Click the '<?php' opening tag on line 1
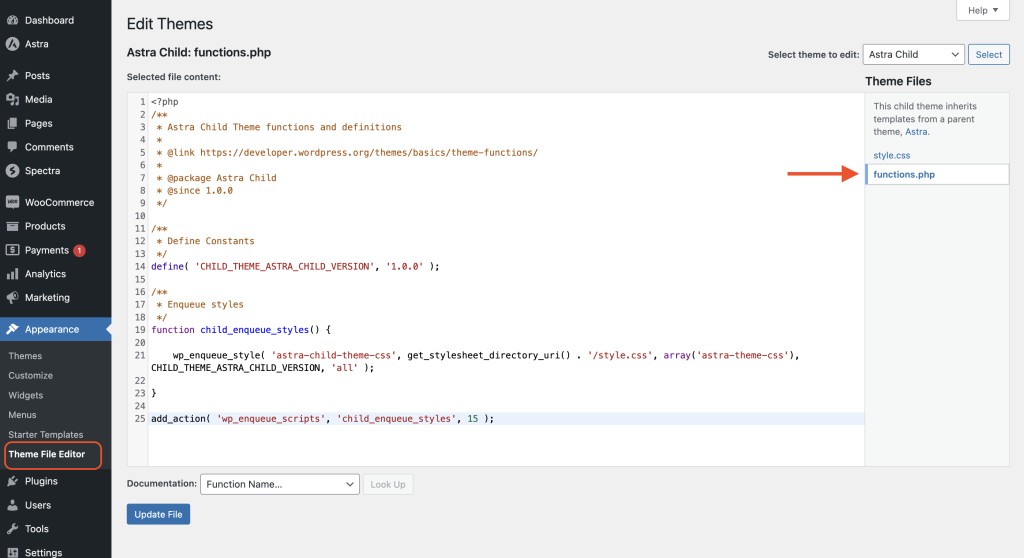The height and width of the screenshot is (558, 1024). (165, 102)
